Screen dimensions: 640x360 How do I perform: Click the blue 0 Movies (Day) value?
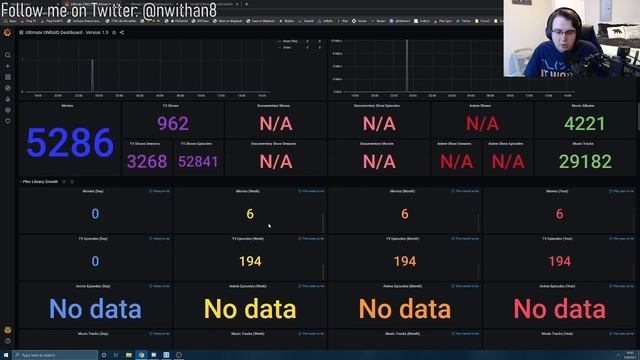tap(95, 214)
